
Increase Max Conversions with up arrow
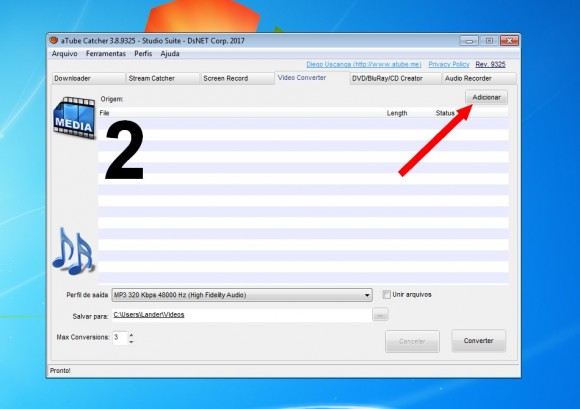[131, 335]
